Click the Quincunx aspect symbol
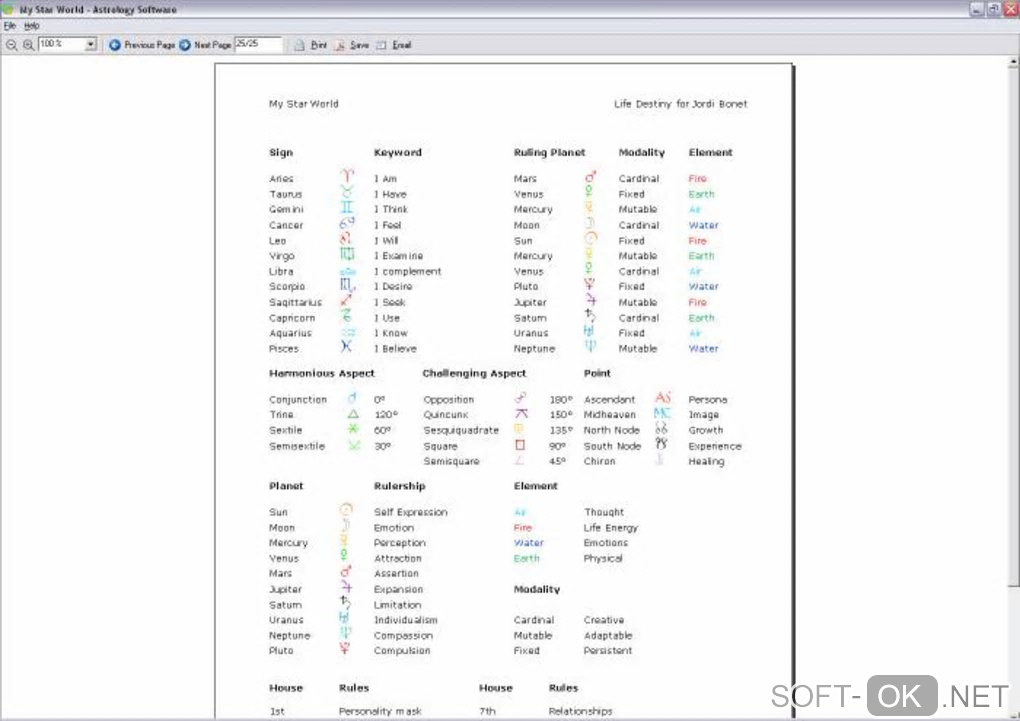The height and width of the screenshot is (721, 1020). click(521, 414)
